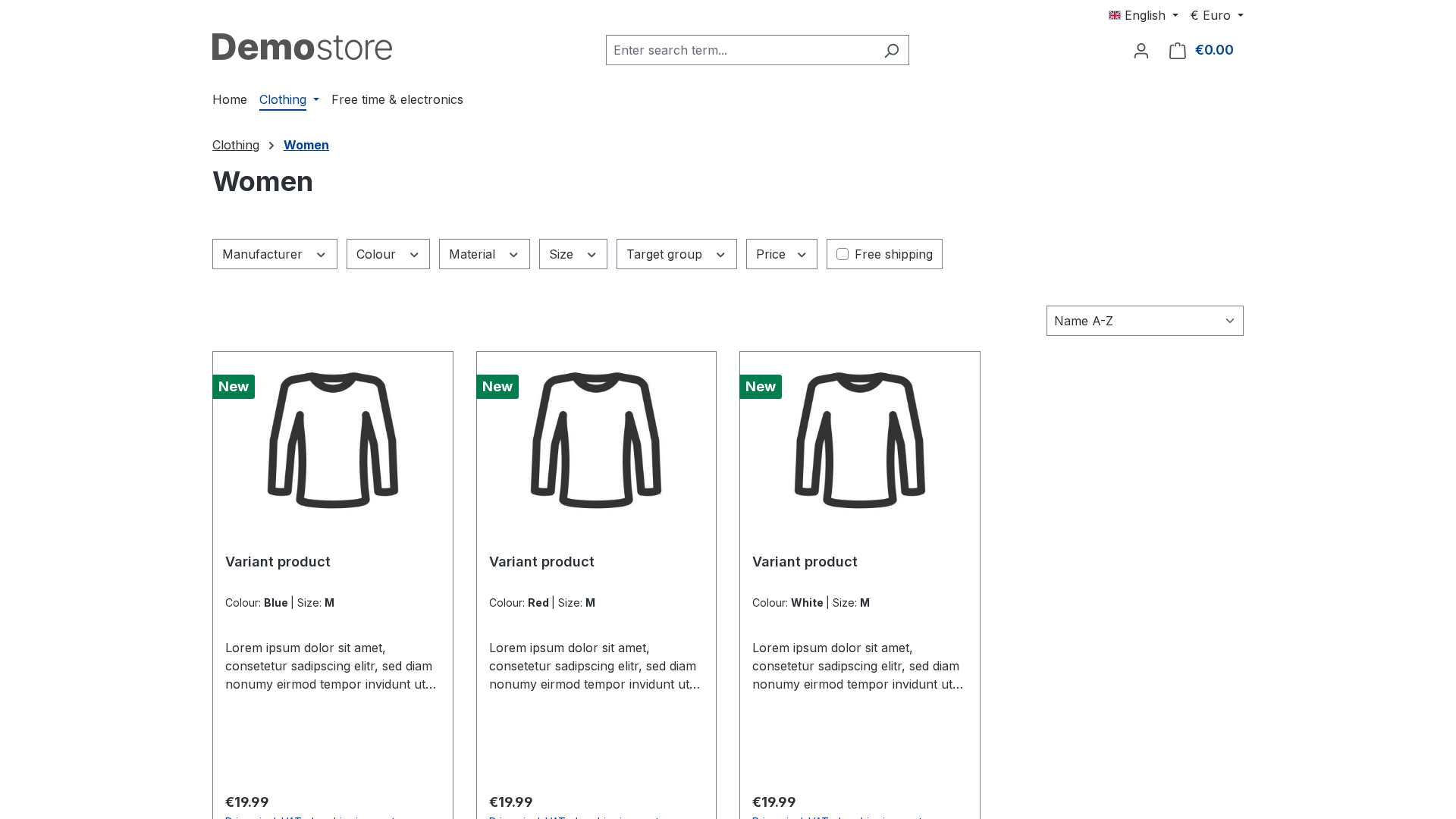Viewport: 1456px width, 819px height.
Task: Click the White variant sweater image
Action: (x=860, y=440)
